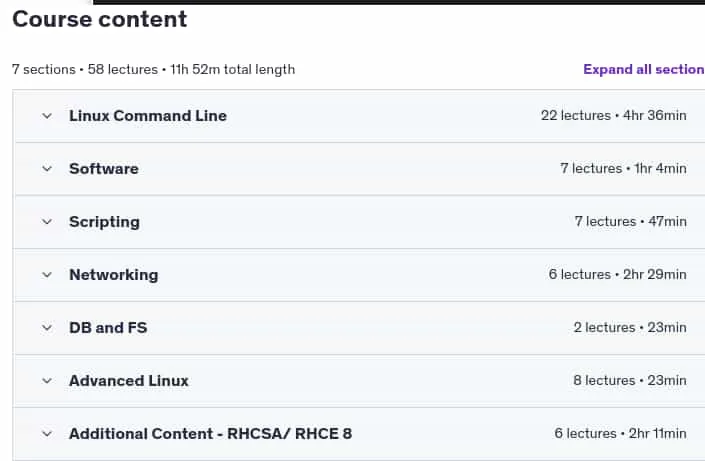Expand Additional Content RHCSA/RHCE 8 chevron
Screen dimensions: 705x461
[x=47, y=434]
